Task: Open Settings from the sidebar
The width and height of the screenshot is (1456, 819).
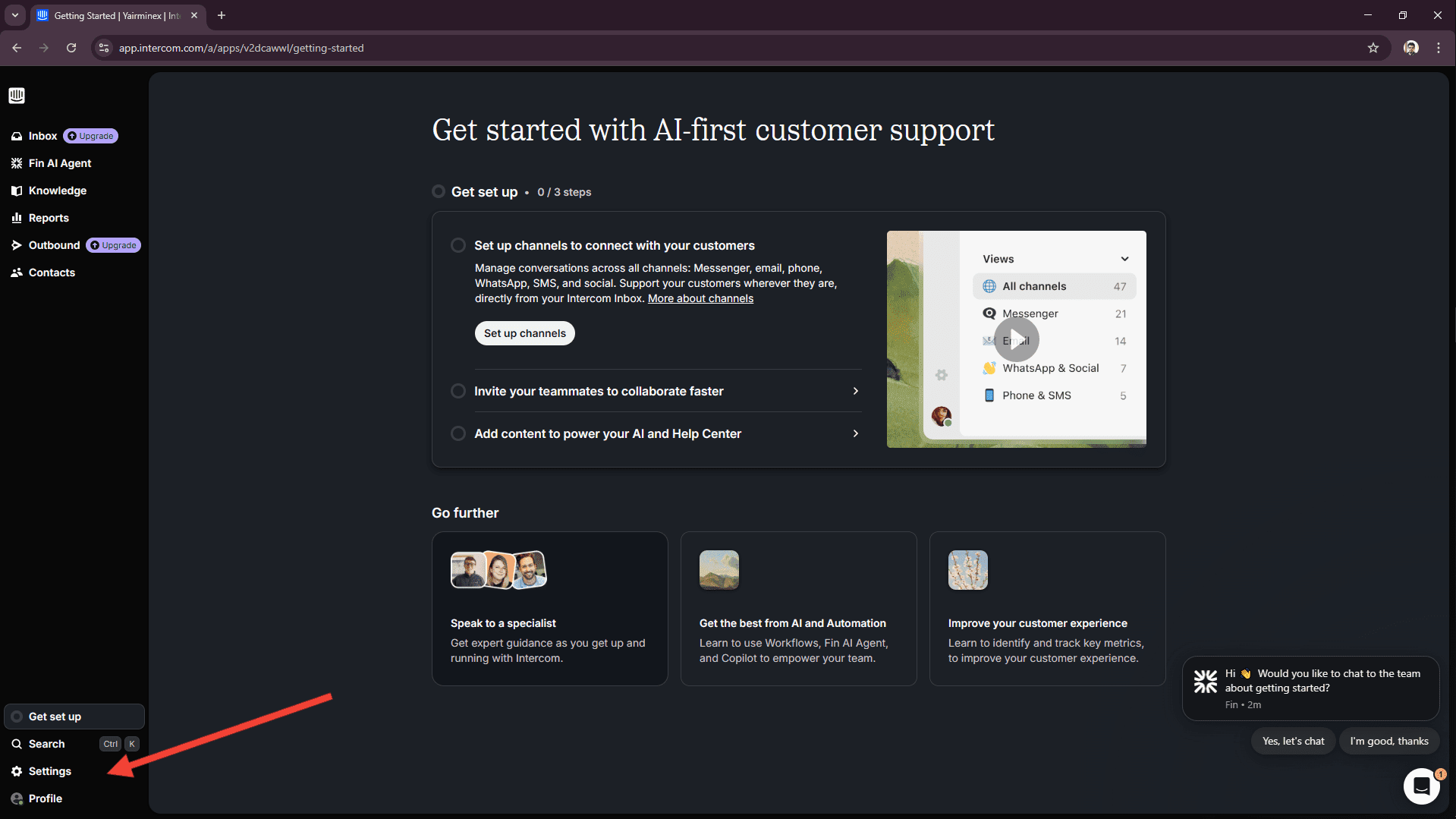Action: pos(50,771)
